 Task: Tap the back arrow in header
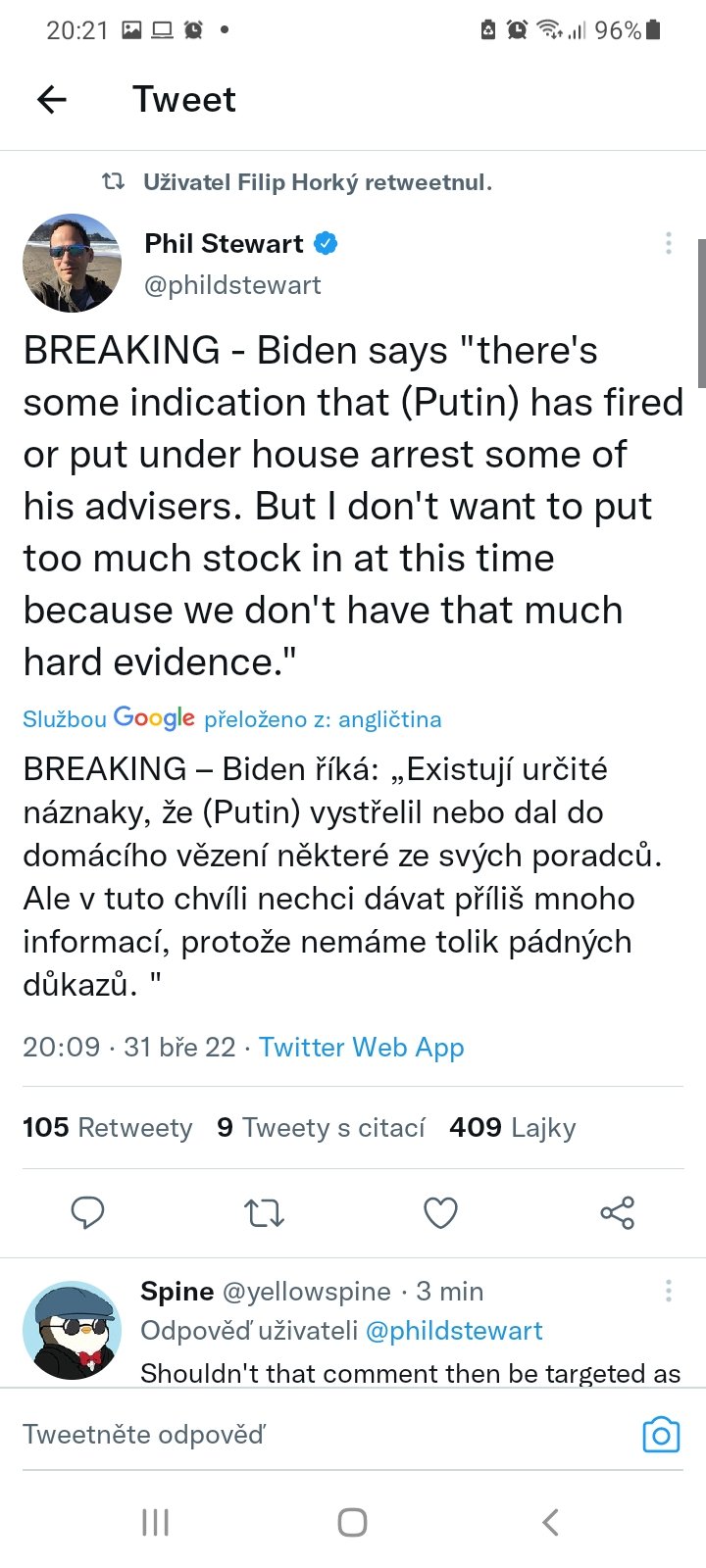pyautogui.click(x=52, y=99)
